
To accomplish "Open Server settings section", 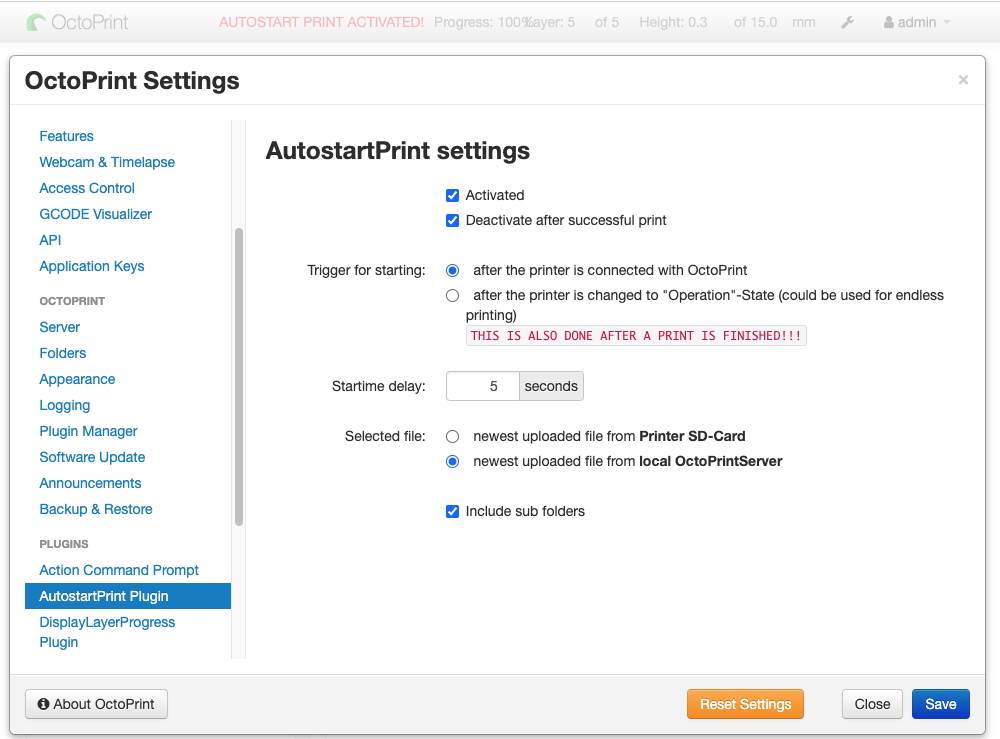I will (59, 328).
